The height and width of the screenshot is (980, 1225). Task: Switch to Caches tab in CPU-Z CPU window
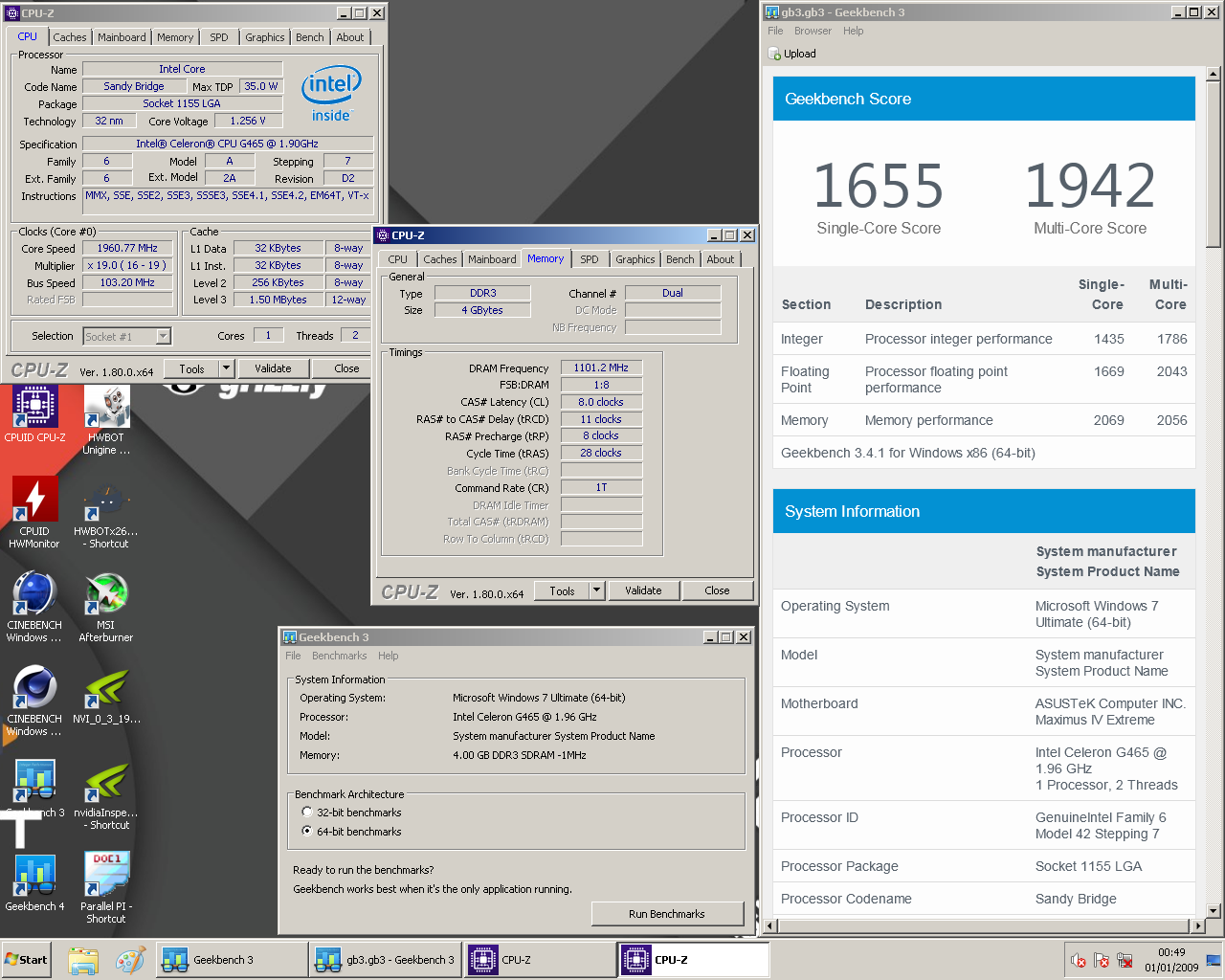tap(69, 37)
